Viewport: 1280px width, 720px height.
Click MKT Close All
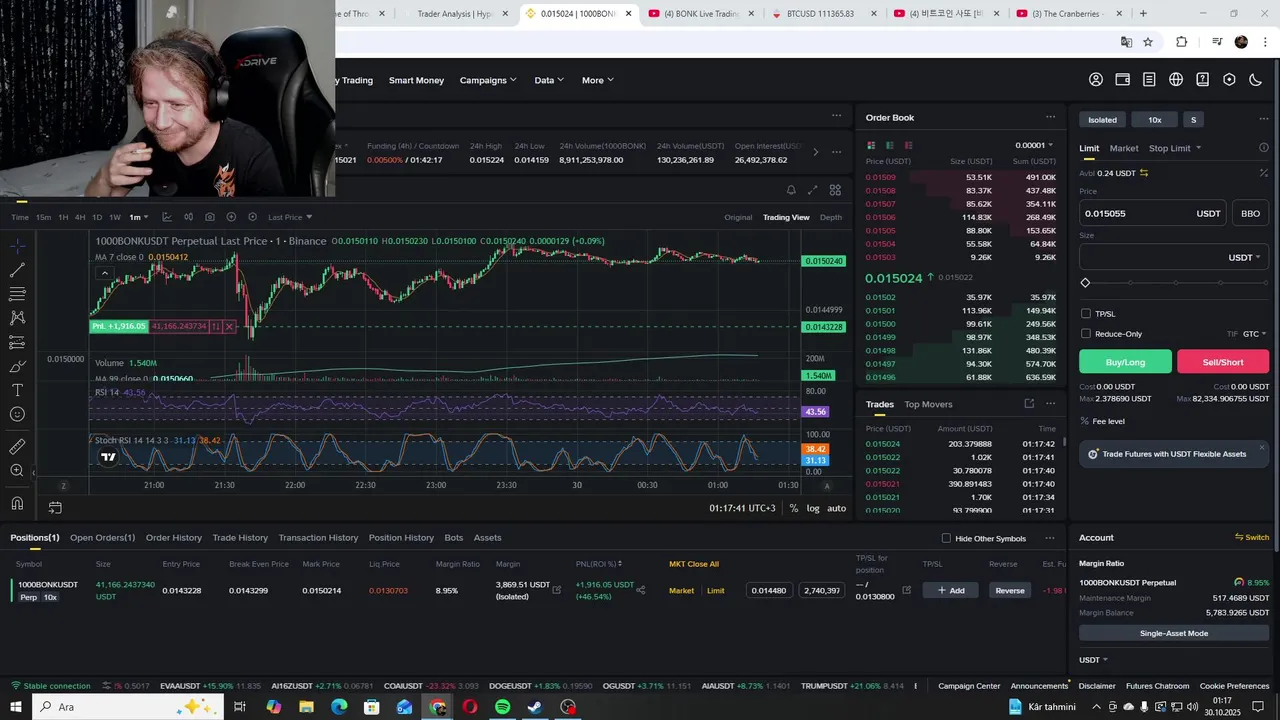click(x=694, y=564)
